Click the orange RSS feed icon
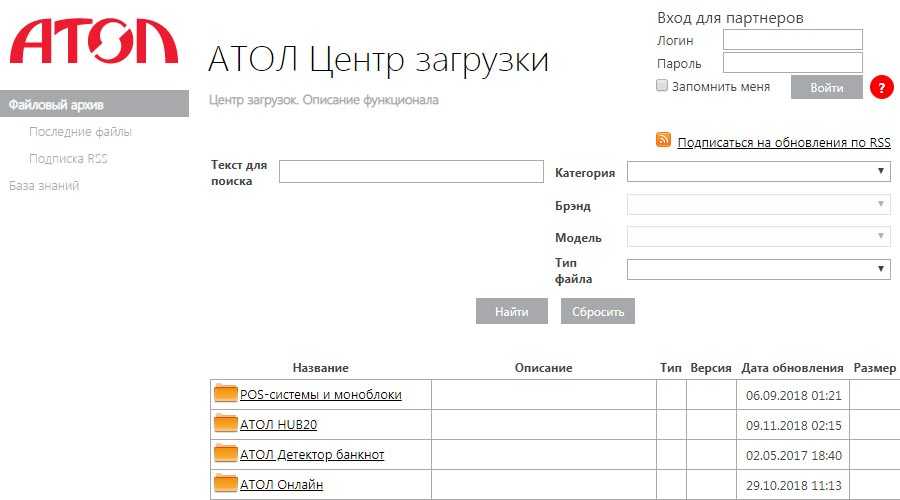The image size is (900, 500). point(663,139)
